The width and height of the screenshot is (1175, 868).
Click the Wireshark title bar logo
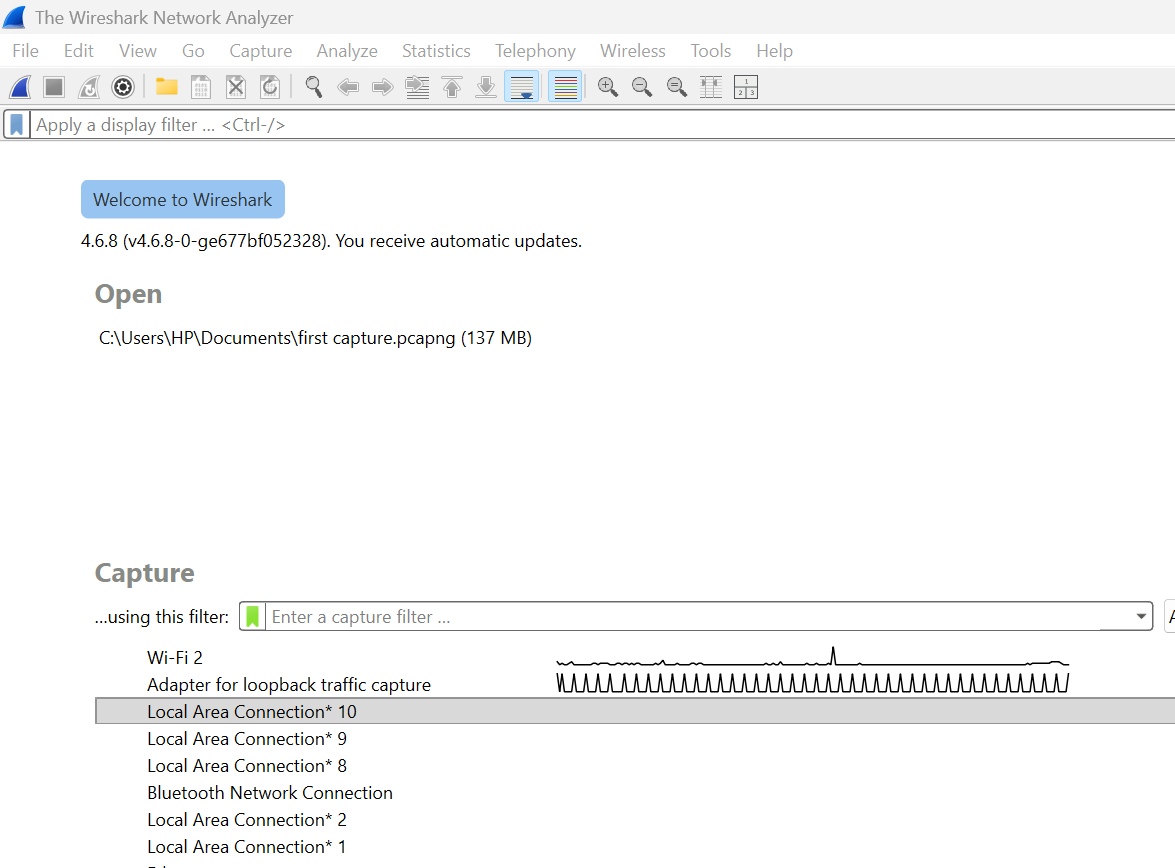click(14, 17)
